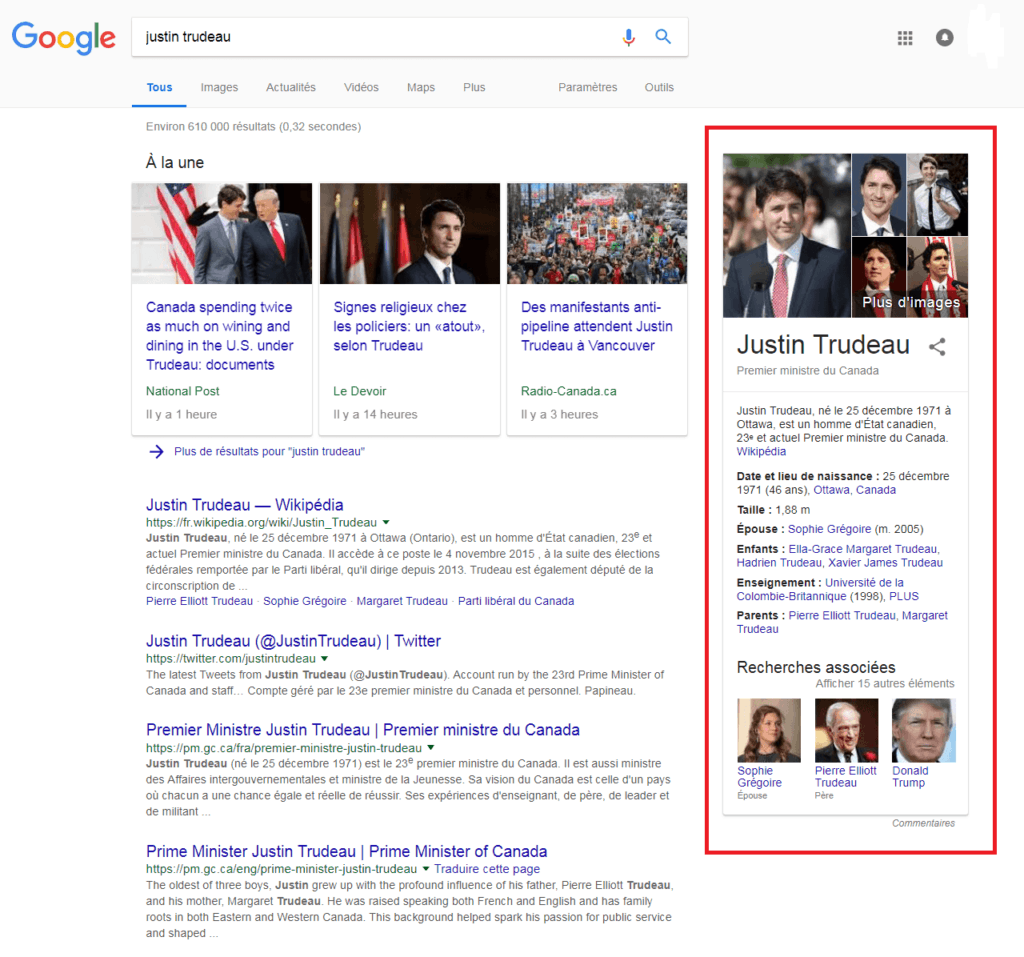Viewport: 1024px width, 957px height.
Task: Click Sophie Grégoire related search photo
Action: coord(769,730)
